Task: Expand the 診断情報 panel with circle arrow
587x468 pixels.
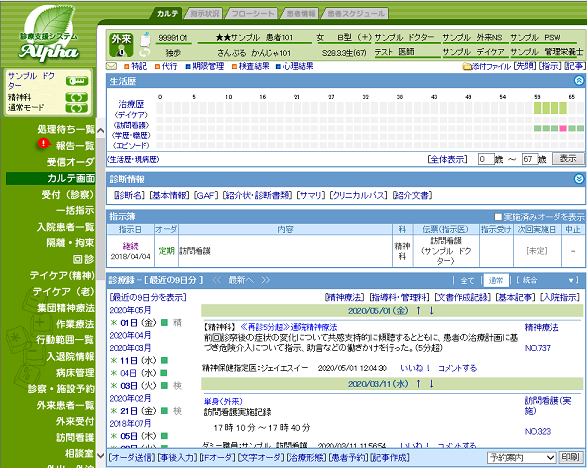Action: (579, 179)
